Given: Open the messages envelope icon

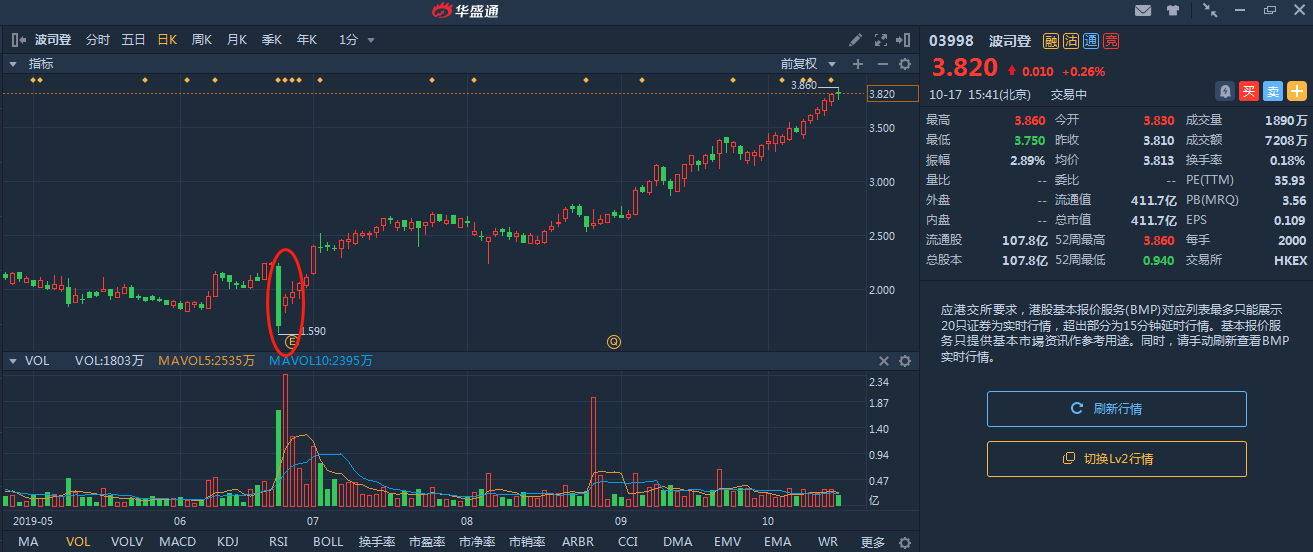Looking at the screenshot, I should point(1143,11).
